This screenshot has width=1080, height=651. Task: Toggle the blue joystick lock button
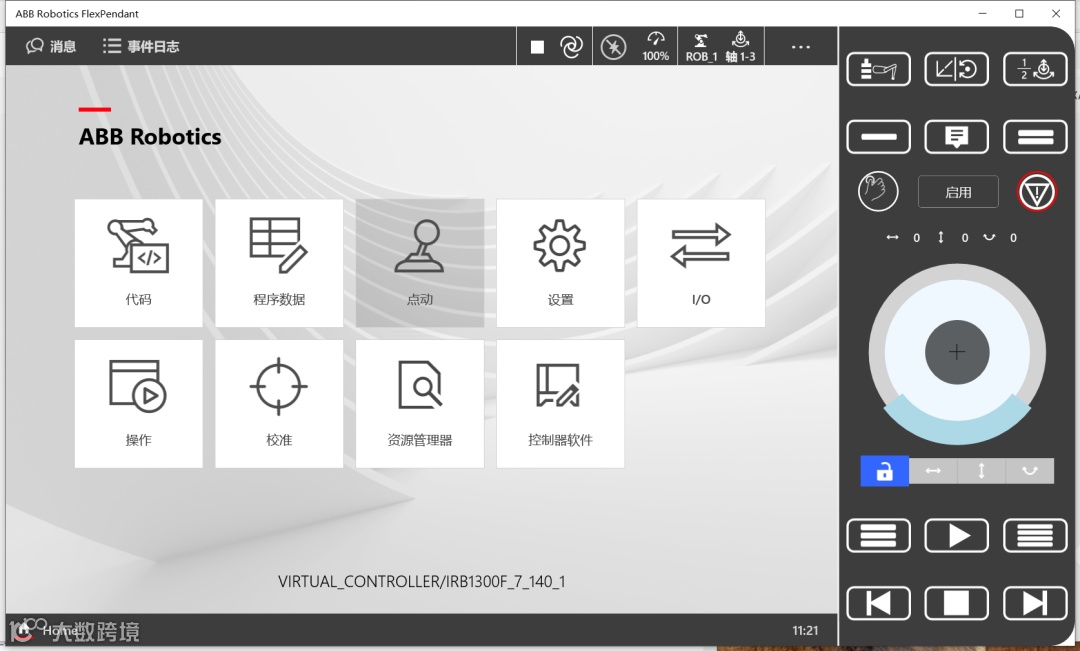pos(884,471)
